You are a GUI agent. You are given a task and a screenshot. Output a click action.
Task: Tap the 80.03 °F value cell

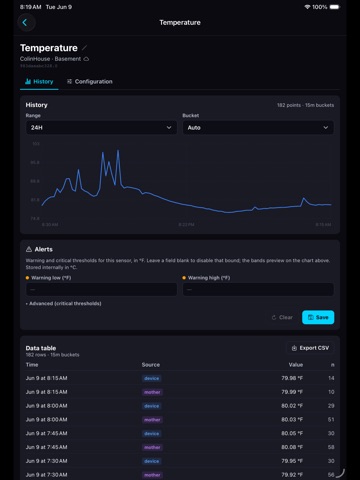(x=292, y=420)
